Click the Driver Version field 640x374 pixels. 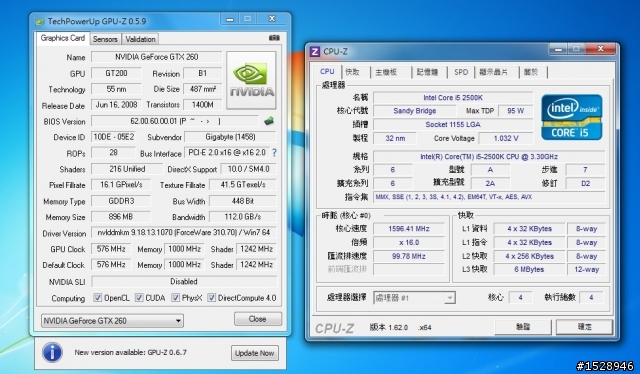point(184,232)
